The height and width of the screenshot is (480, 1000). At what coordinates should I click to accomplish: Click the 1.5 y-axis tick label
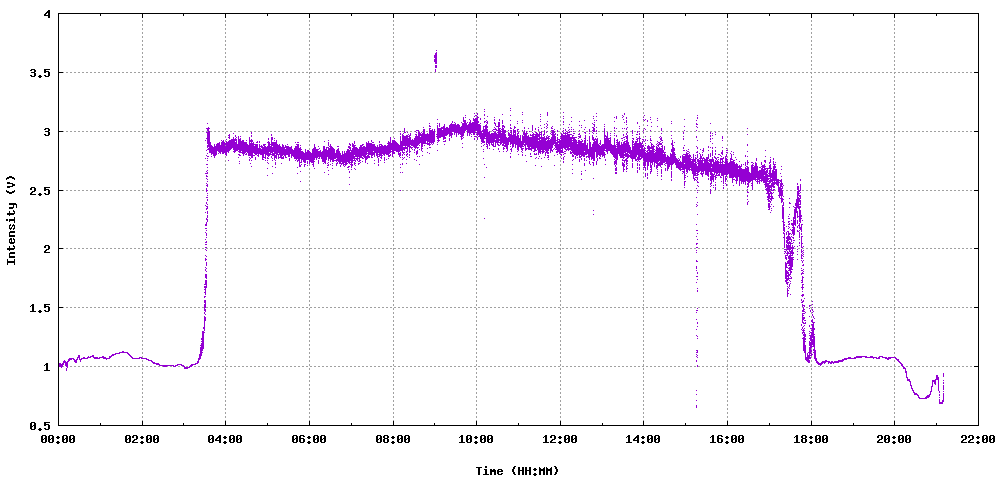coord(40,308)
